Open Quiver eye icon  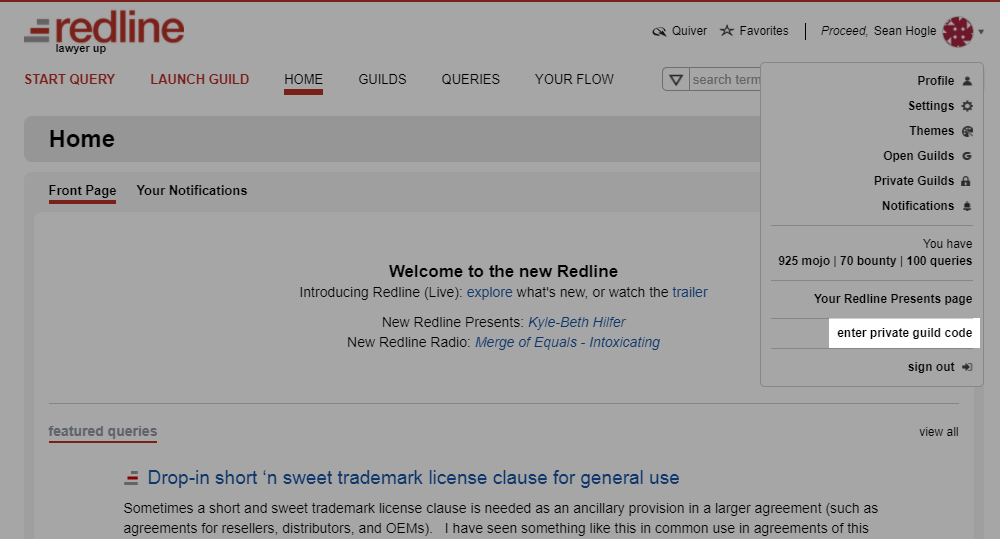(x=659, y=31)
